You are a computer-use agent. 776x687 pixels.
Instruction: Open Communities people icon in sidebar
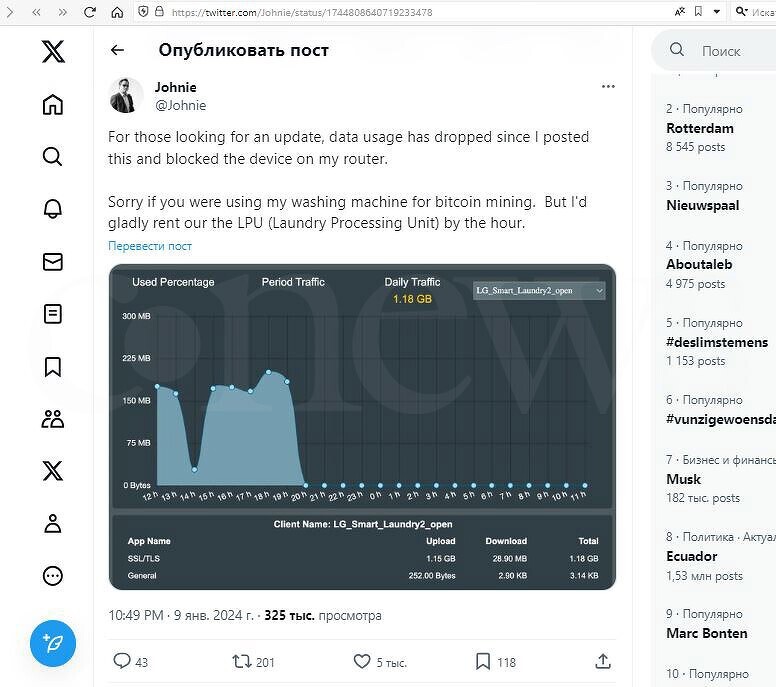(53, 419)
